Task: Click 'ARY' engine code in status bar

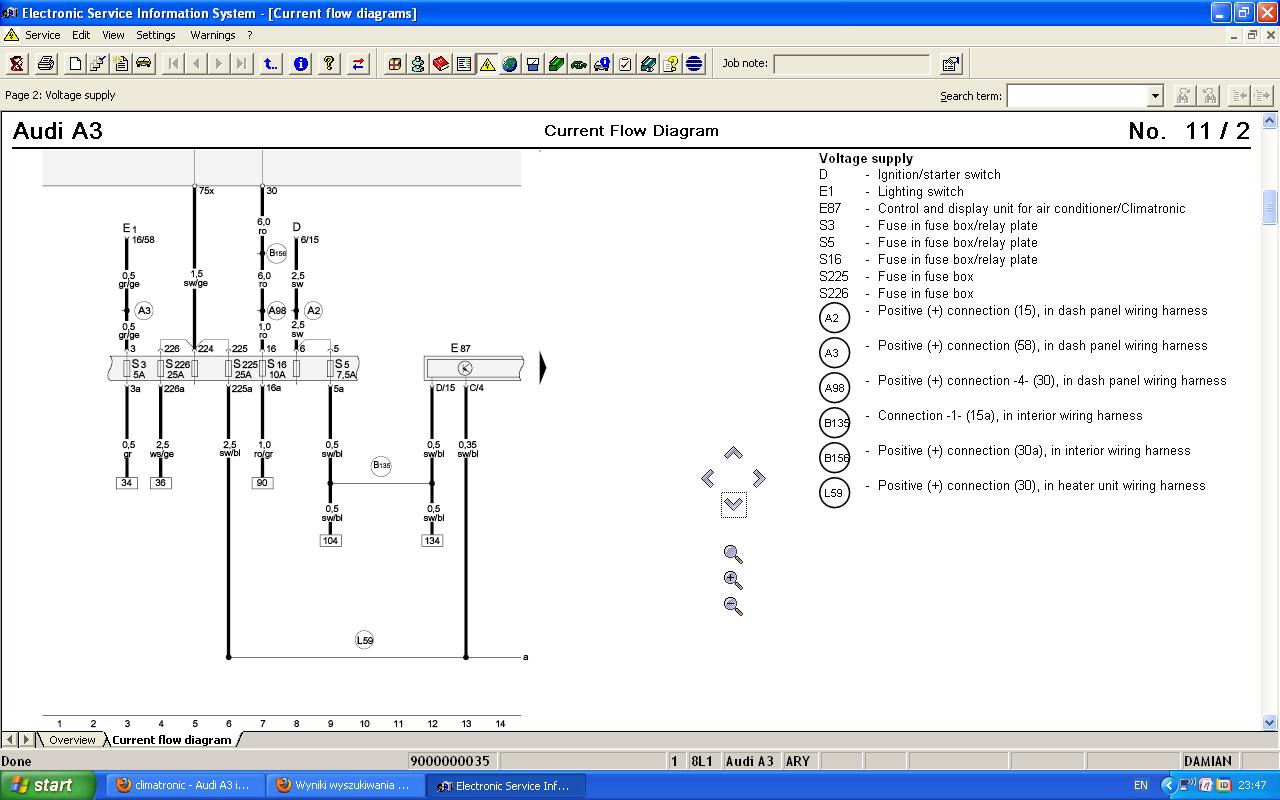Action: pos(798,761)
